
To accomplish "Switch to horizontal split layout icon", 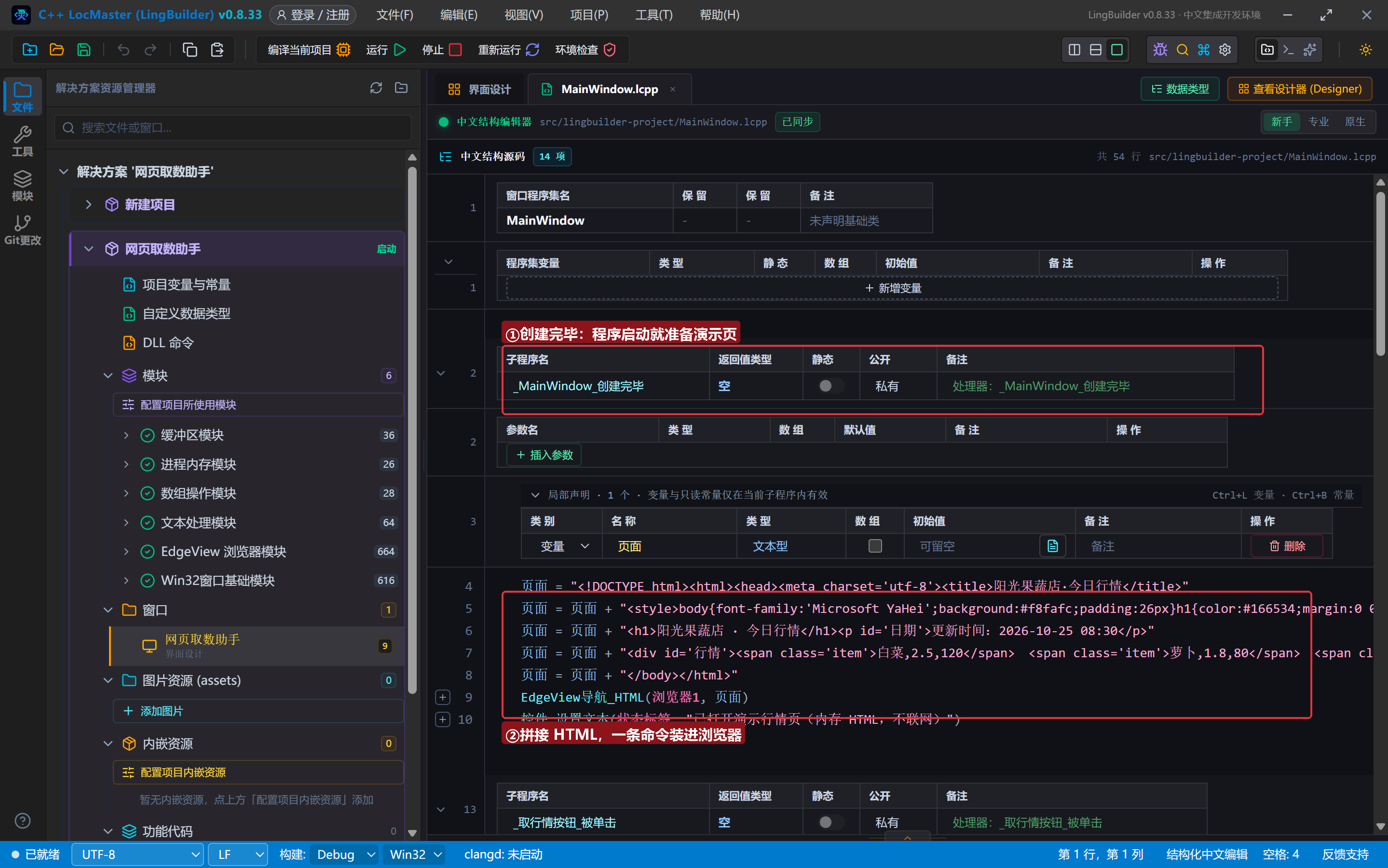I will click(1096, 50).
